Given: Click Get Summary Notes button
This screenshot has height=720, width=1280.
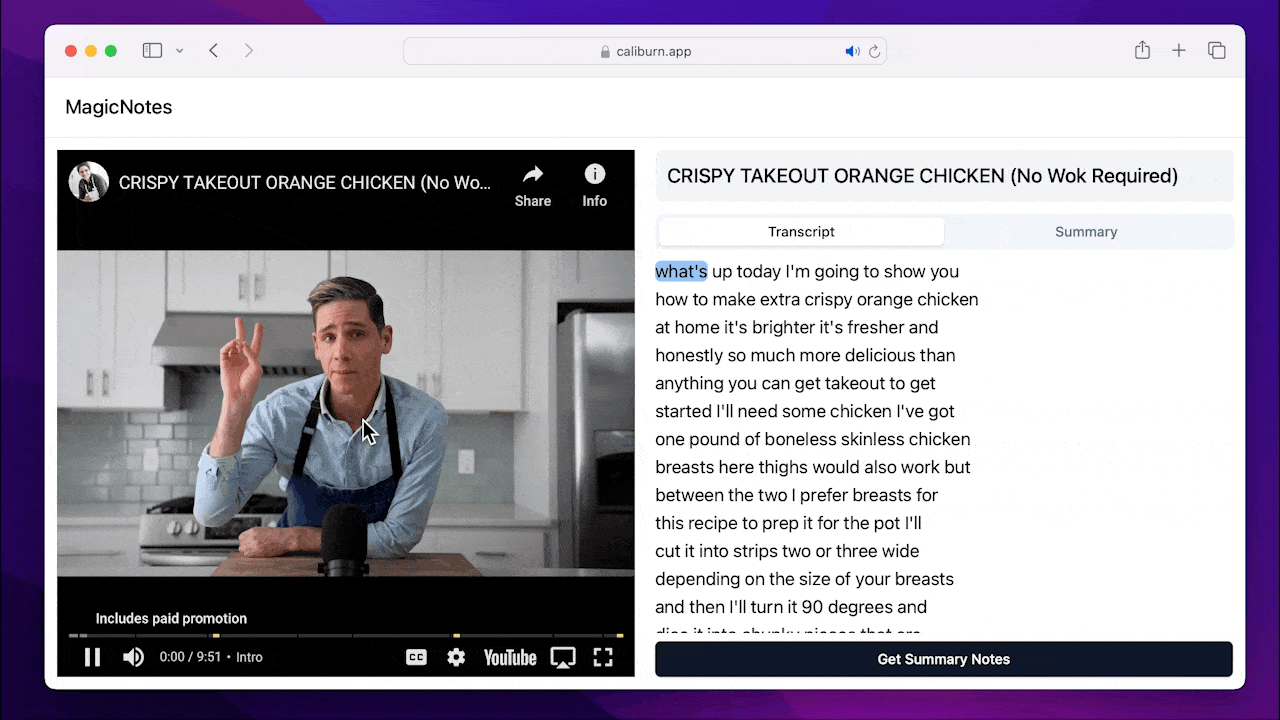Looking at the screenshot, I should (x=944, y=659).
